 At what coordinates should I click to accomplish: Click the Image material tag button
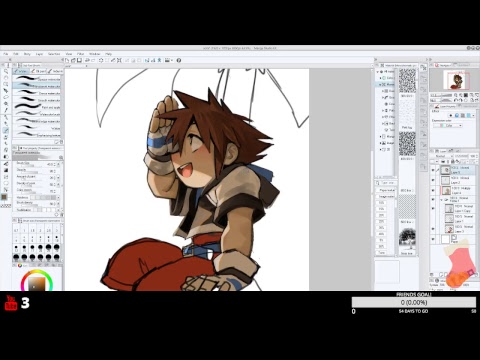(x=386, y=197)
